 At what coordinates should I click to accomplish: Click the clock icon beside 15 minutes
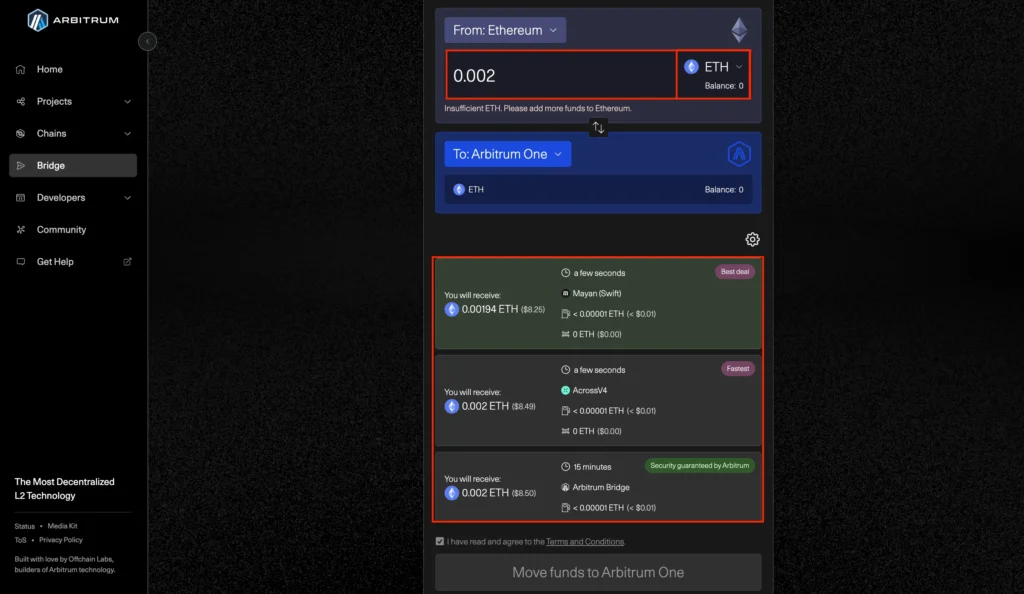click(x=566, y=467)
